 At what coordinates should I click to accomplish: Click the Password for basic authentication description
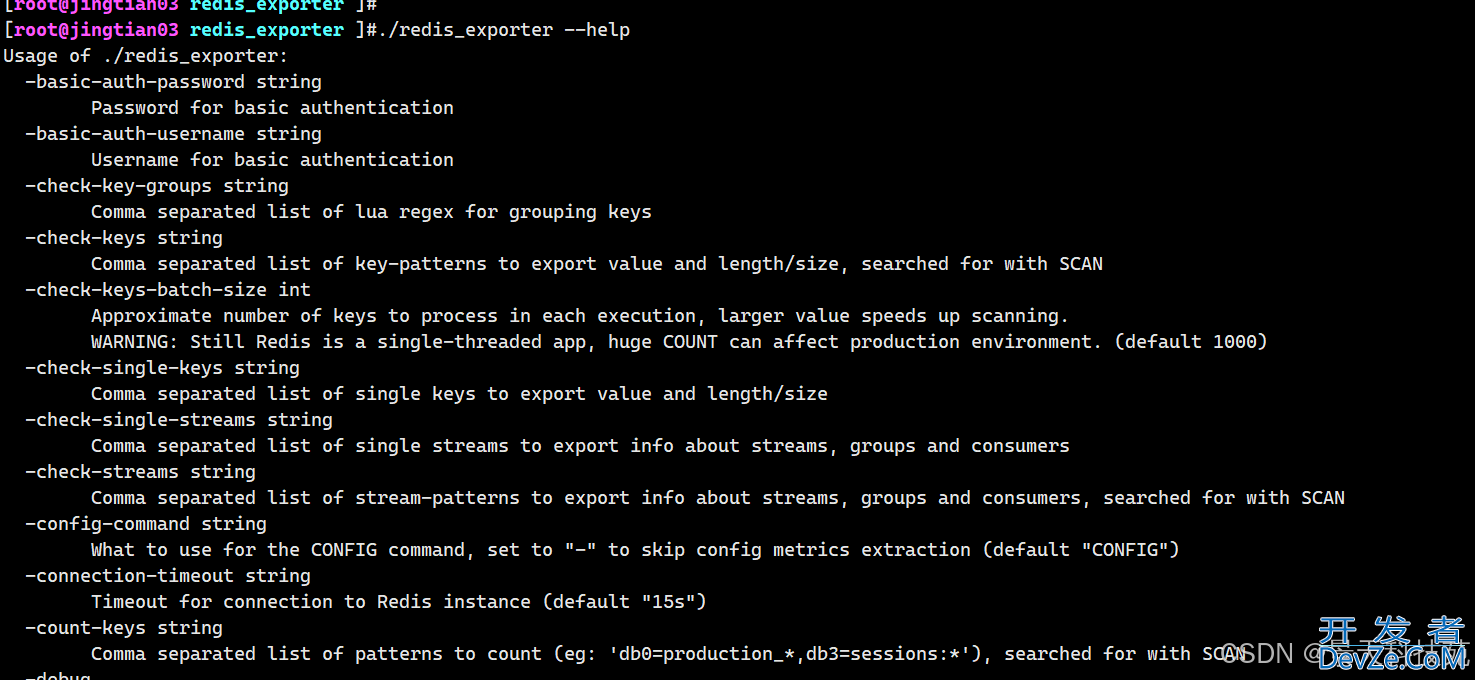[272, 108]
